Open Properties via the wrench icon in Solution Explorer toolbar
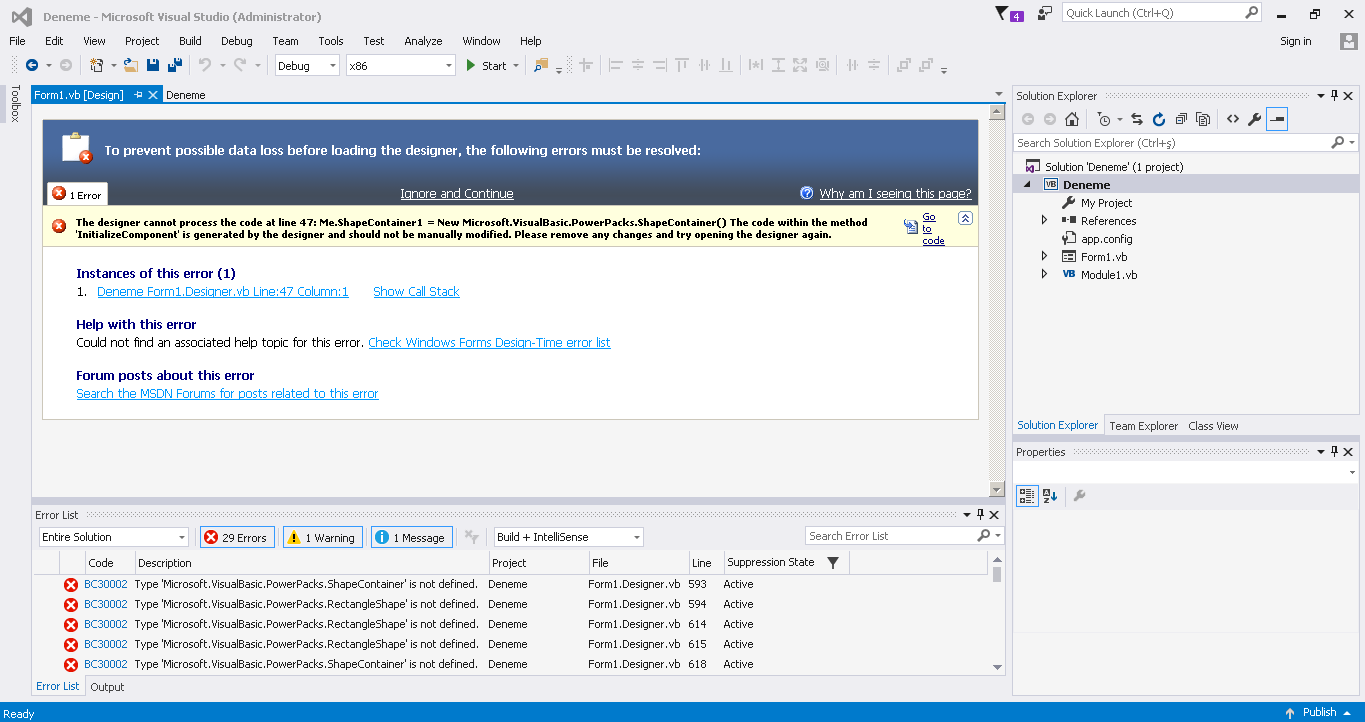 coord(1255,119)
